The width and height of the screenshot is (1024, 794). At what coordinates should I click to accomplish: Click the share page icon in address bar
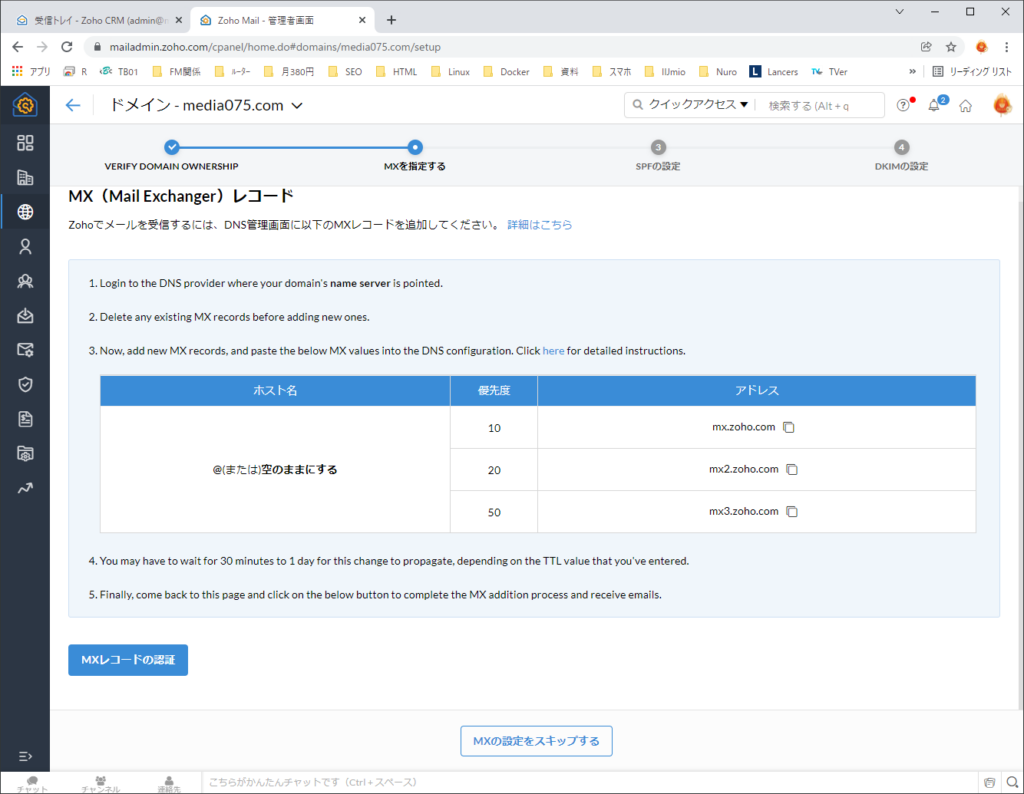pyautogui.click(x=926, y=47)
